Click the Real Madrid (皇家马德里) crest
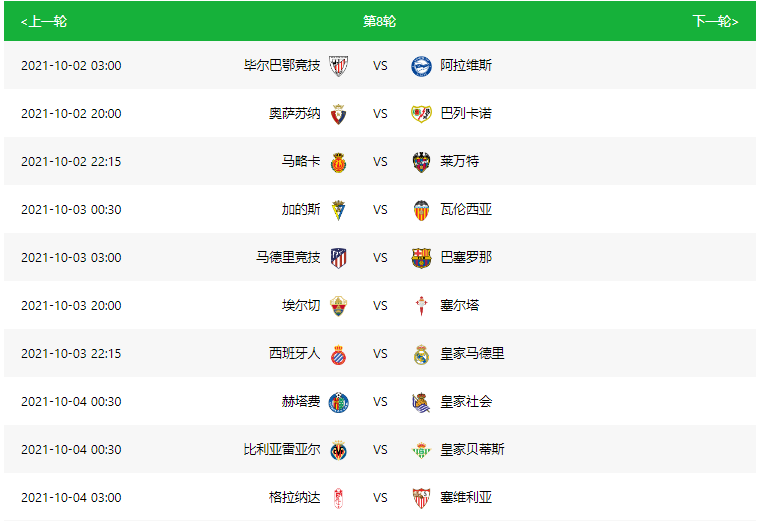The image size is (759, 521). [x=421, y=354]
